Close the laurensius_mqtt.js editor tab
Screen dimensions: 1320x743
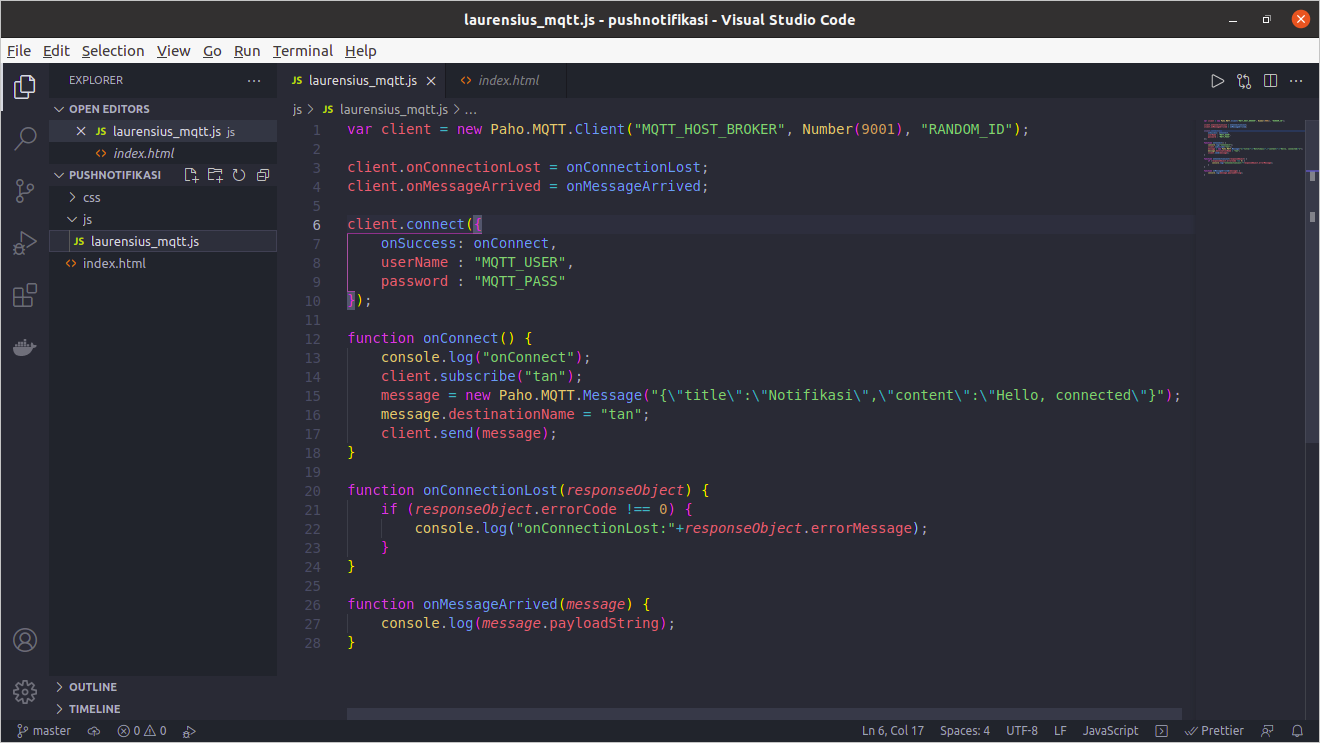pyautogui.click(x=430, y=81)
